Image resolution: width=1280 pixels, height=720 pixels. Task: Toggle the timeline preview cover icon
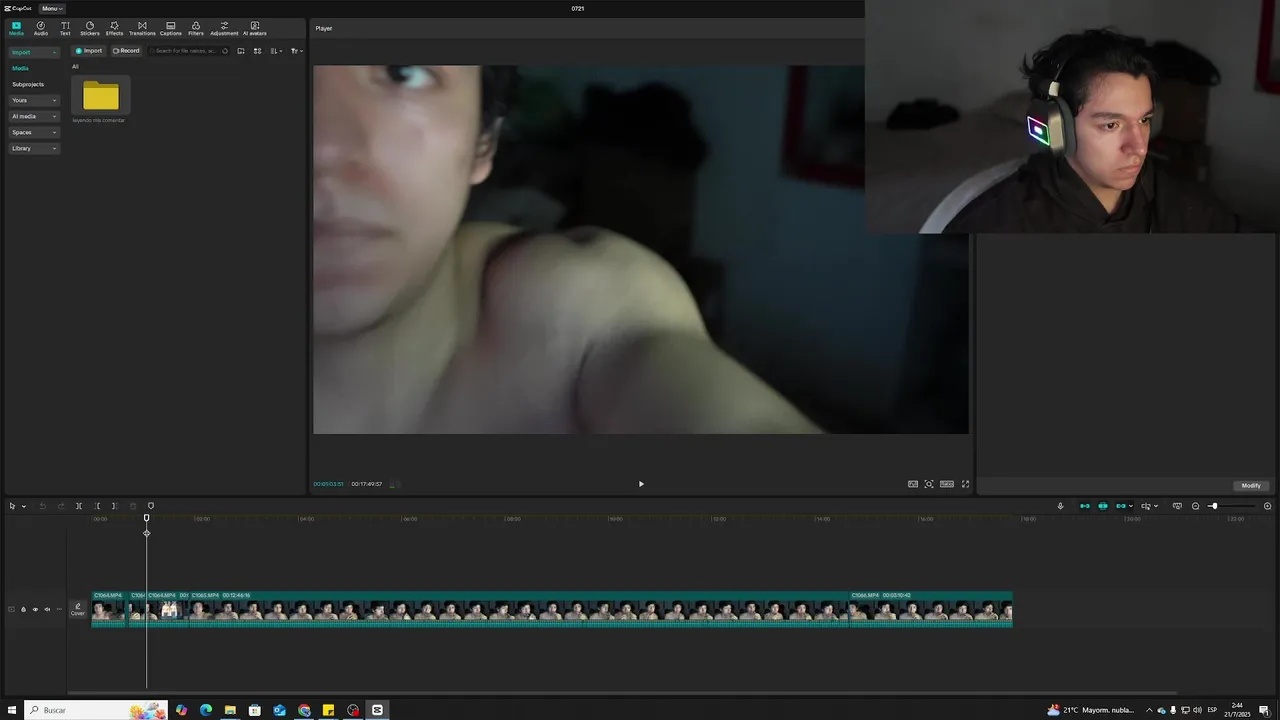(1177, 506)
